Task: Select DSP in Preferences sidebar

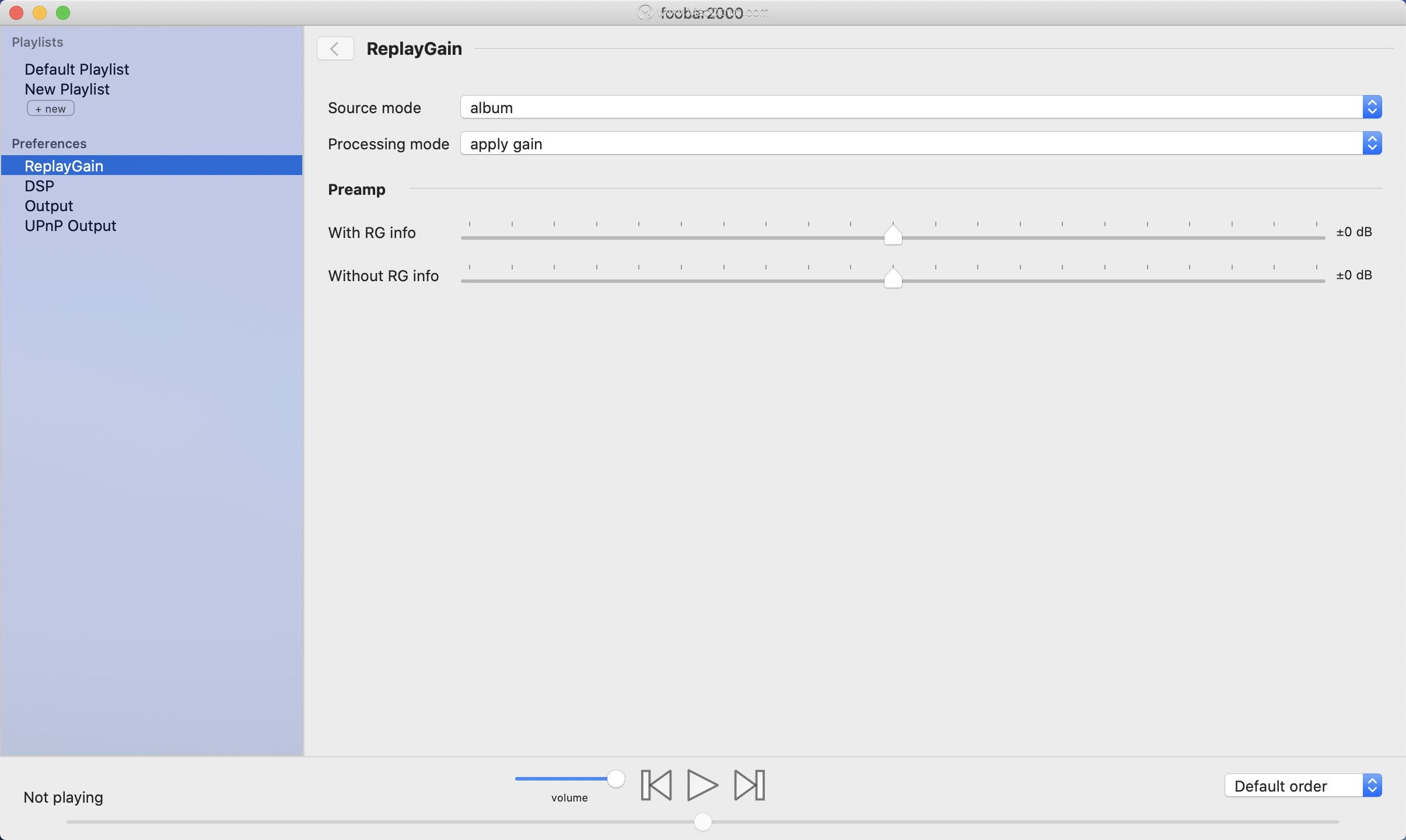Action: [40, 185]
